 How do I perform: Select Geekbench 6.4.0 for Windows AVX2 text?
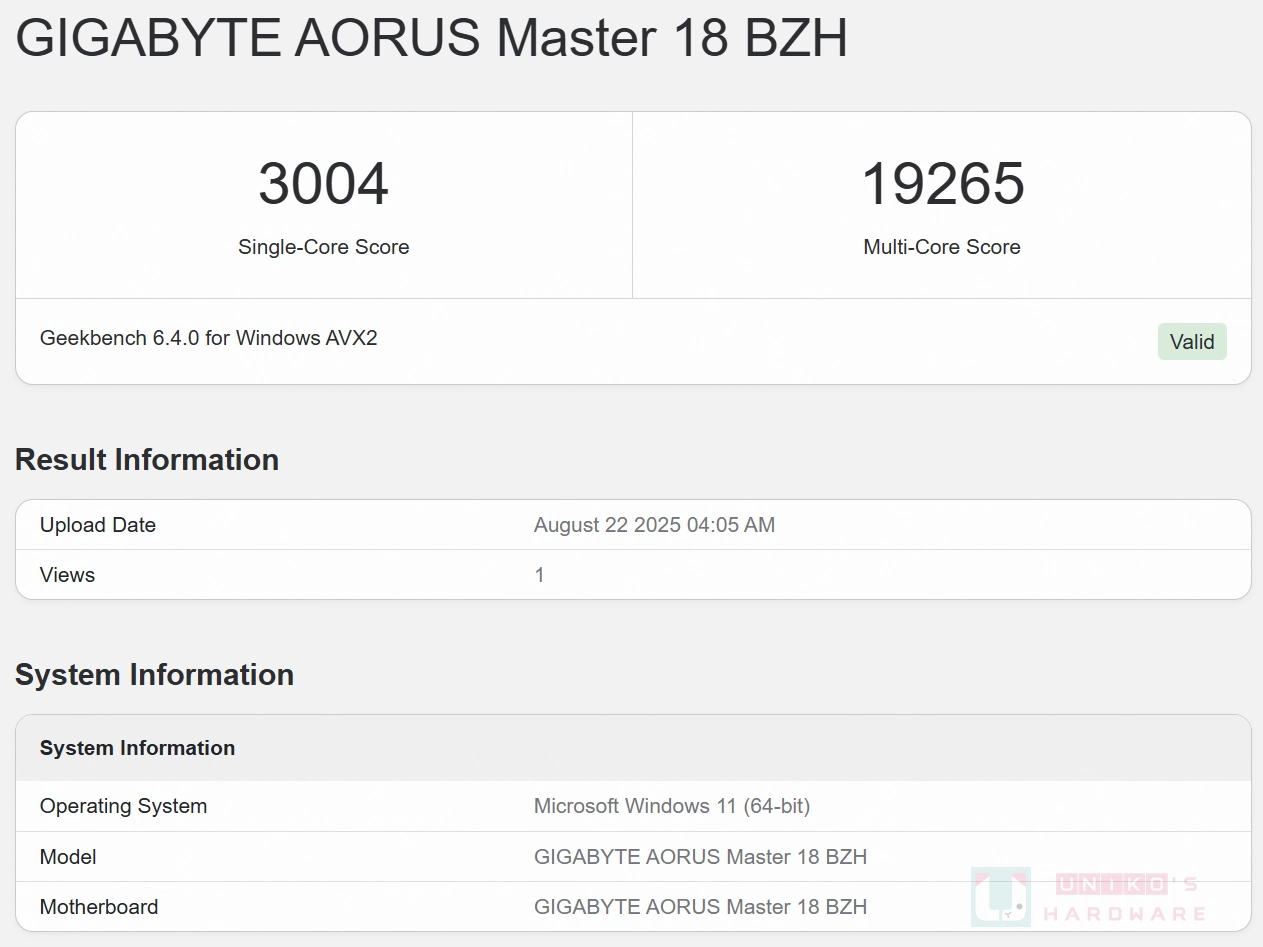tap(209, 338)
